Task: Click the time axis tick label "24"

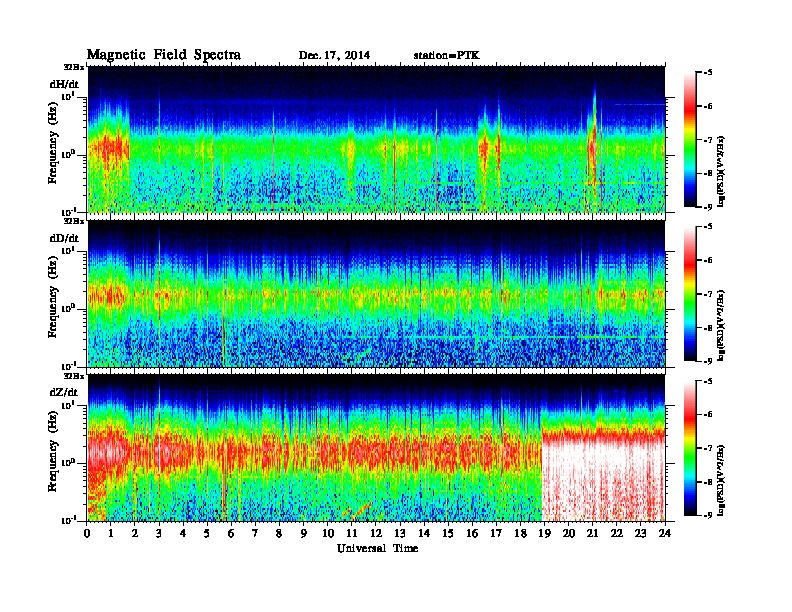Action: pyautogui.click(x=665, y=534)
